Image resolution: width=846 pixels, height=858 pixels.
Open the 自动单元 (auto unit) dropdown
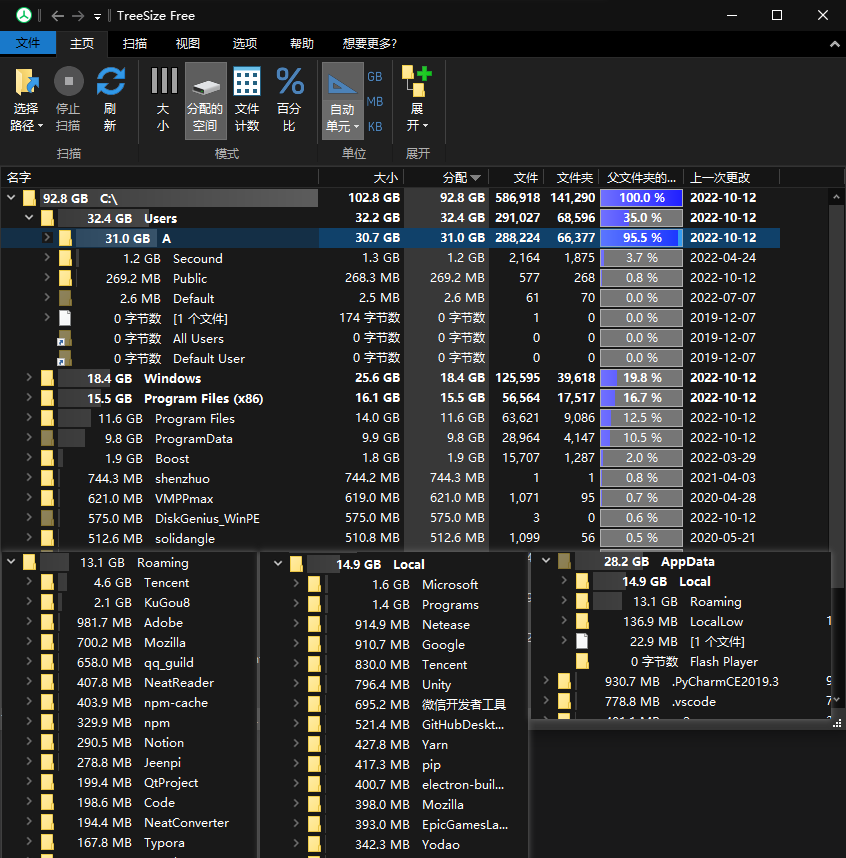[x=342, y=118]
